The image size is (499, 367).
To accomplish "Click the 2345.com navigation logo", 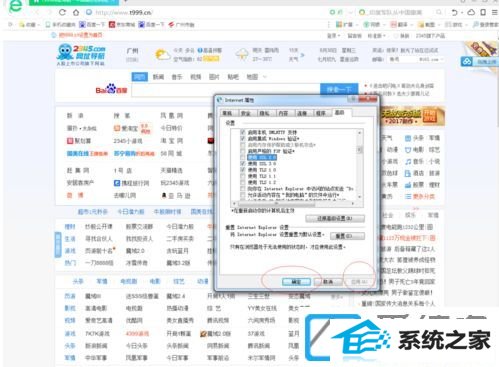I will click(82, 54).
